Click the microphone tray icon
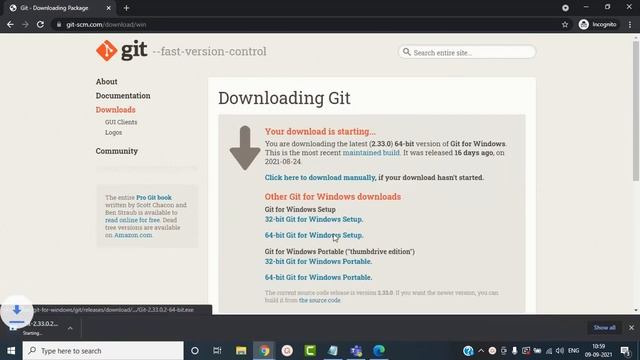The width and height of the screenshot is (640, 360). coord(515,351)
